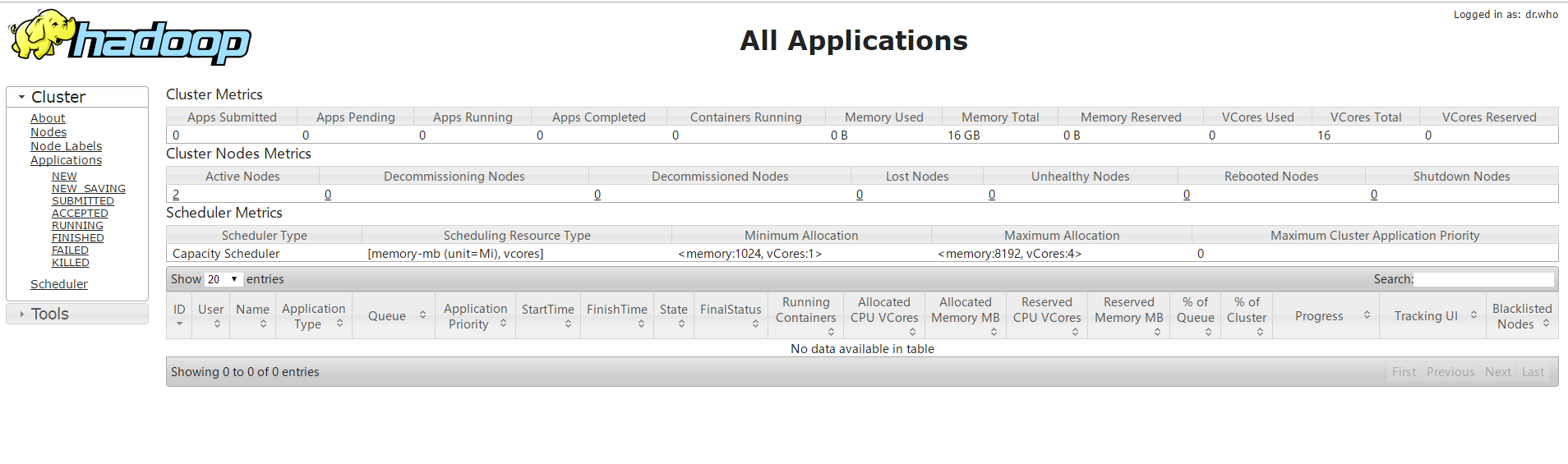The image size is (1568, 464).
Task: Sort by User column sort icon
Action: point(217,324)
